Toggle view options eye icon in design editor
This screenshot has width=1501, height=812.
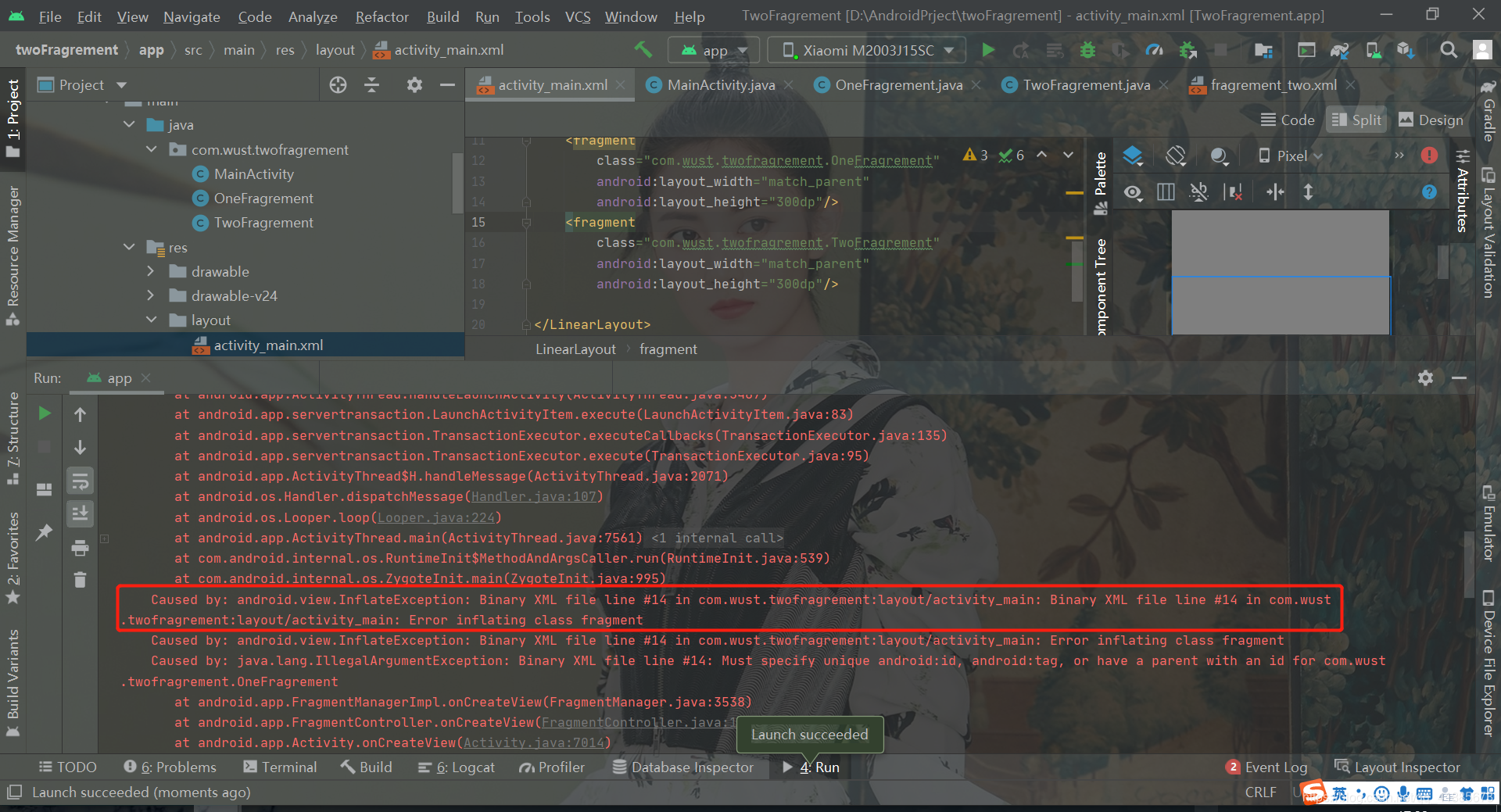1133,193
